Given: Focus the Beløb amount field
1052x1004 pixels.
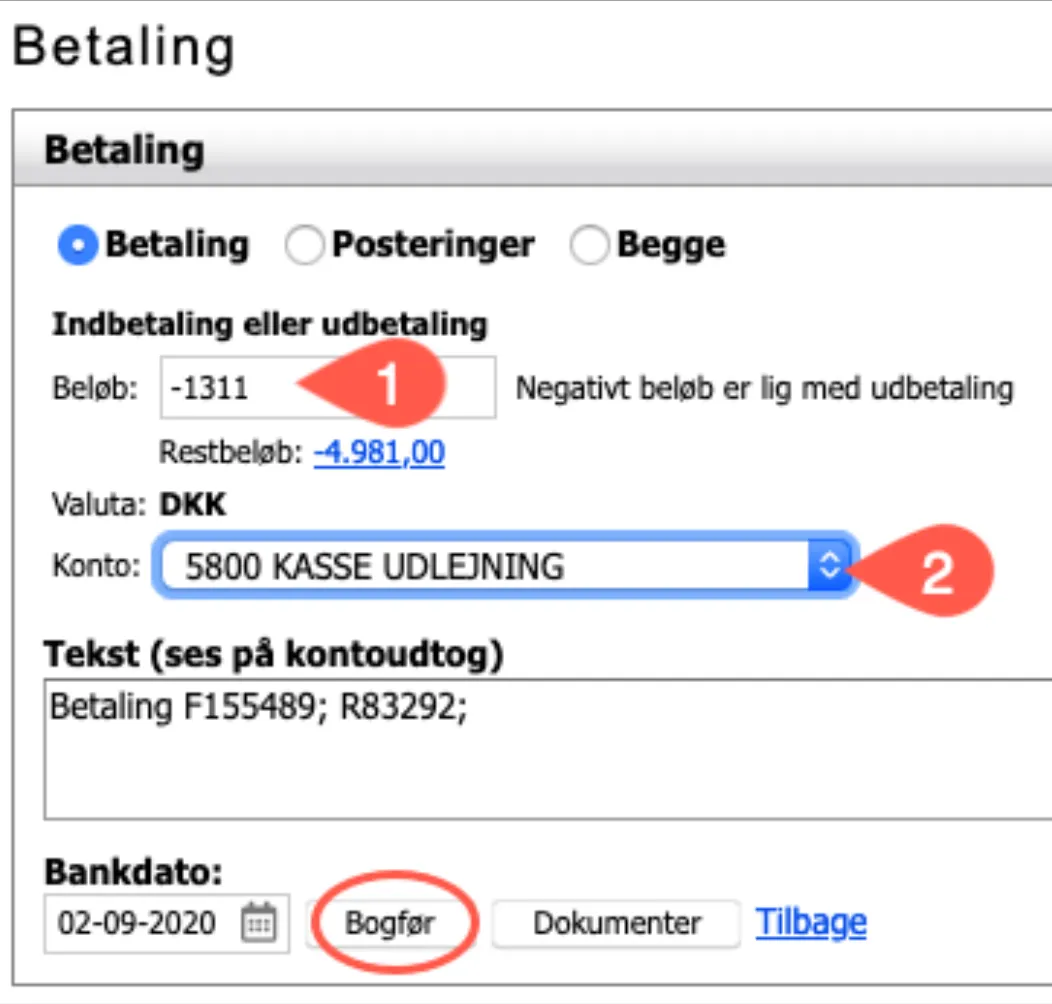Looking at the screenshot, I should click(230, 388).
